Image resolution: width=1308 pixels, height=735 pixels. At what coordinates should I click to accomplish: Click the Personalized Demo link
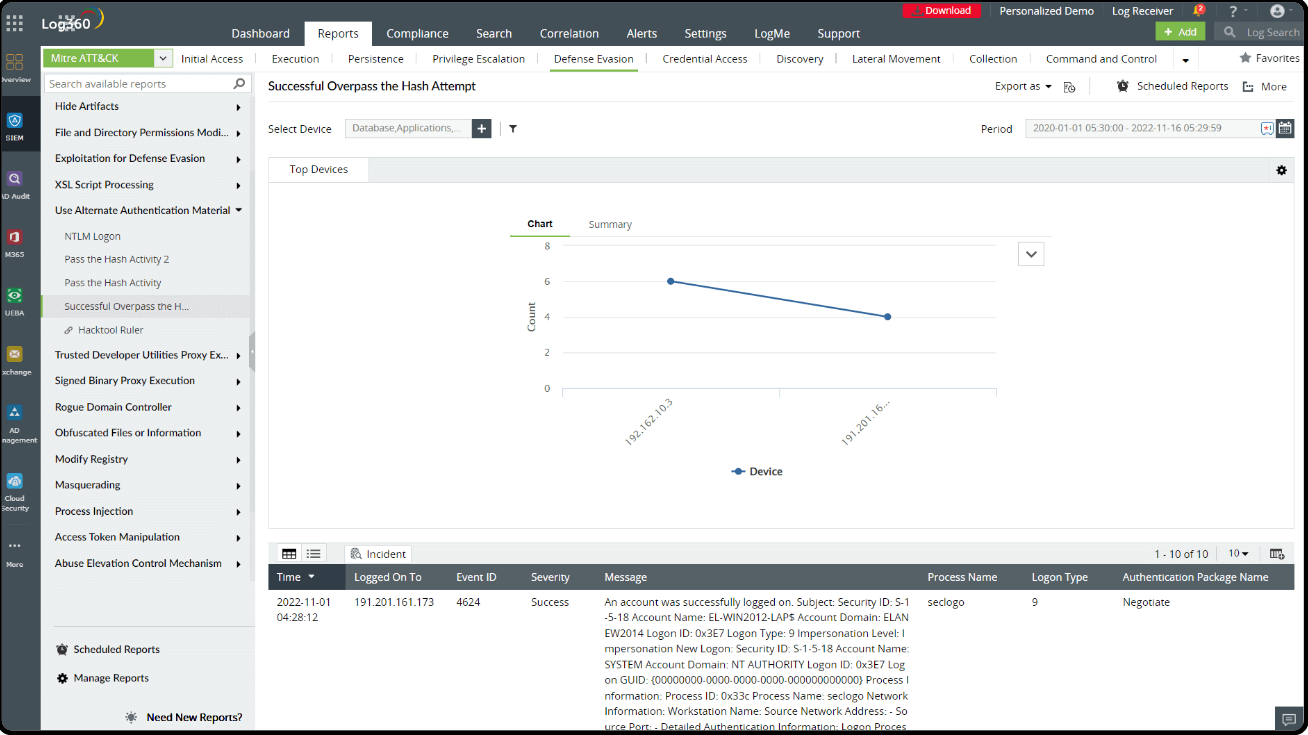click(1046, 11)
